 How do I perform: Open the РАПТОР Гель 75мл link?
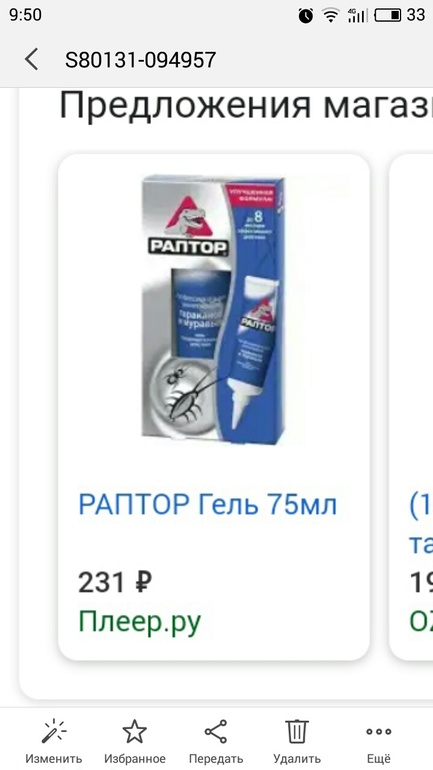(208, 504)
